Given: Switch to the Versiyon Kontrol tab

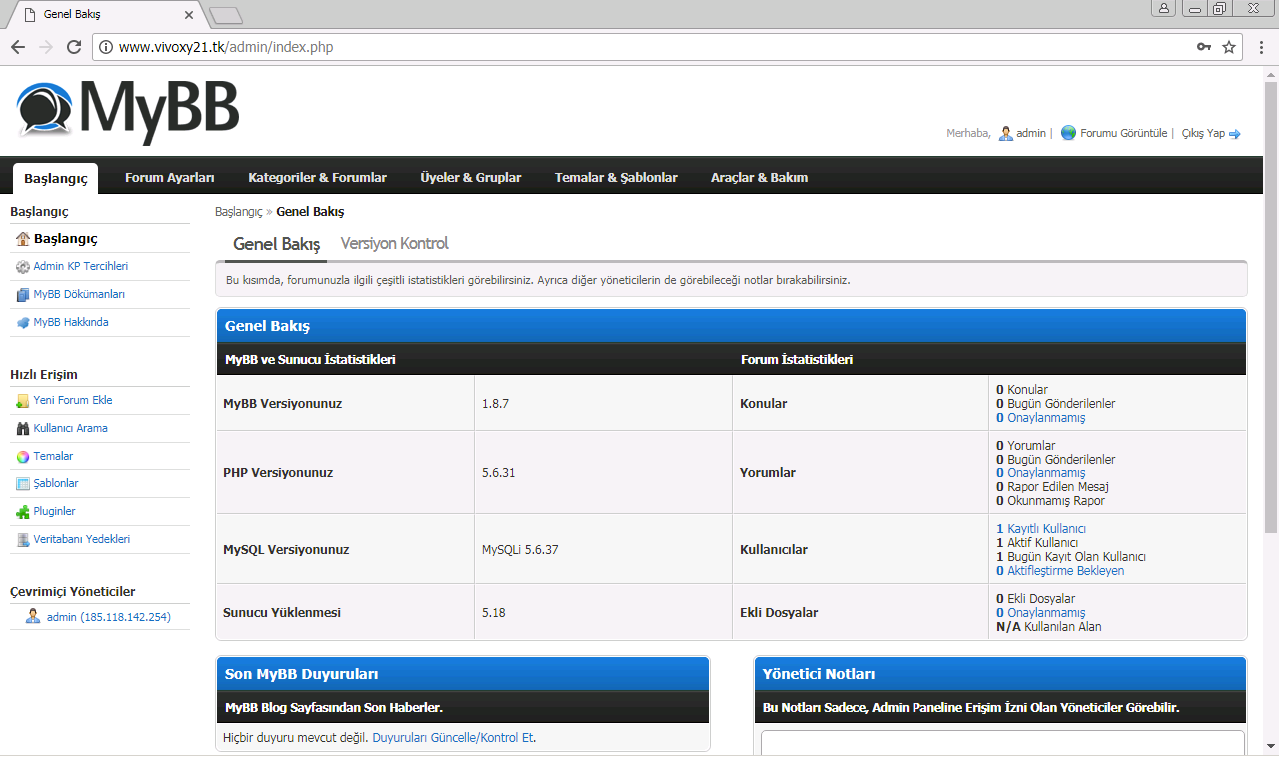Looking at the screenshot, I should coord(394,244).
